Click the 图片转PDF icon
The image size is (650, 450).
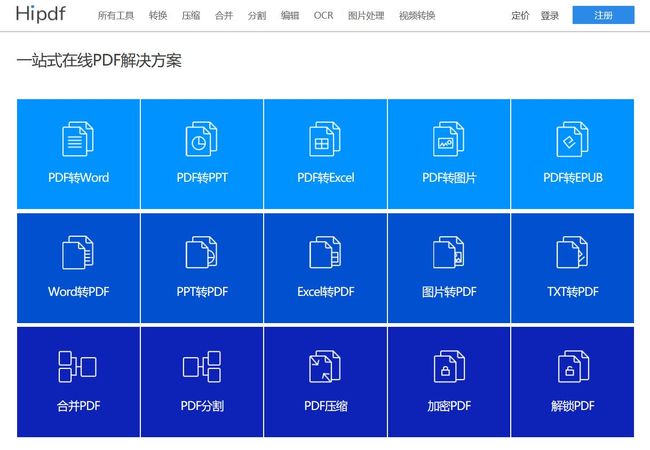(x=449, y=252)
